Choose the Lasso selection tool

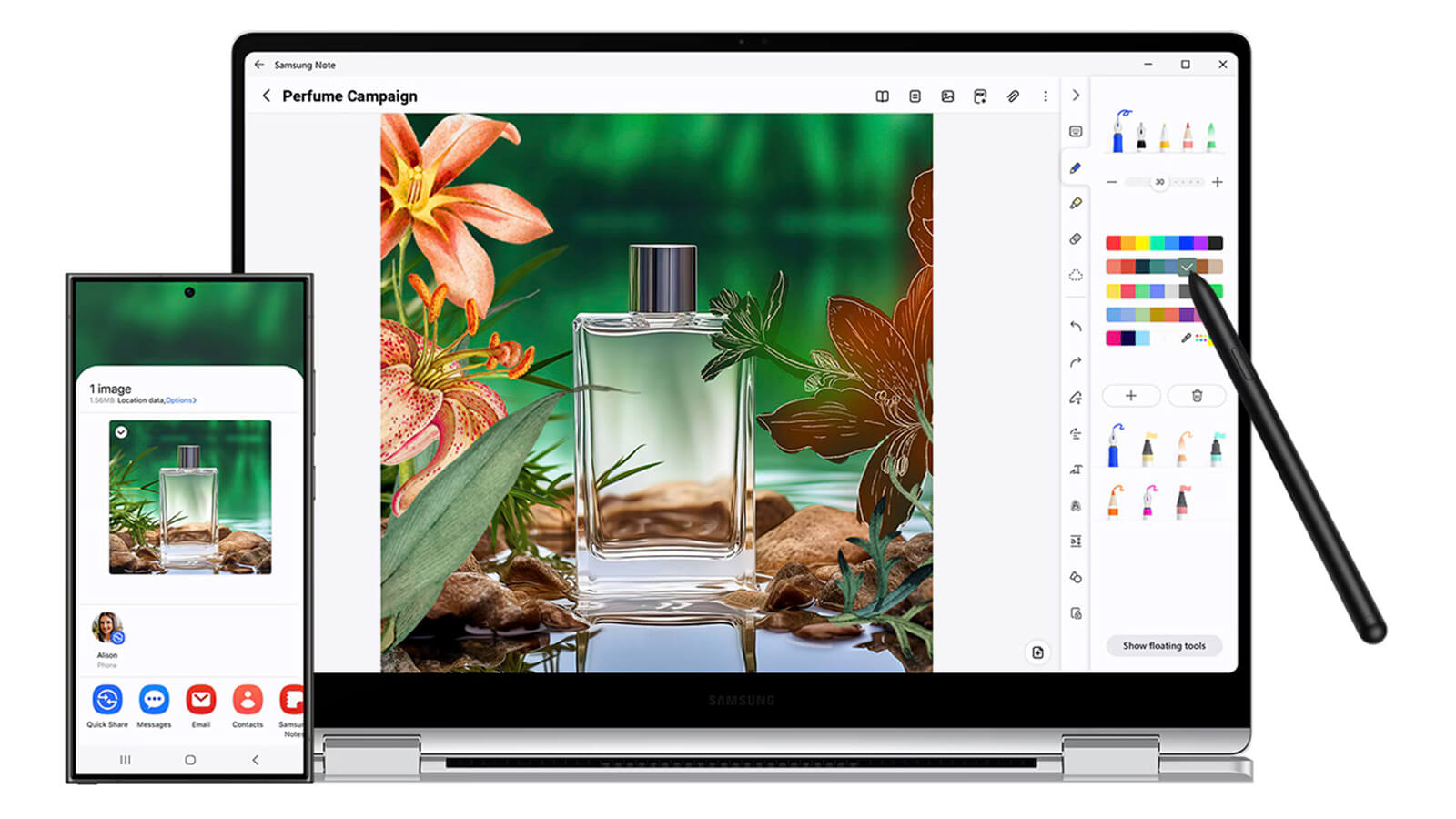point(1076,275)
